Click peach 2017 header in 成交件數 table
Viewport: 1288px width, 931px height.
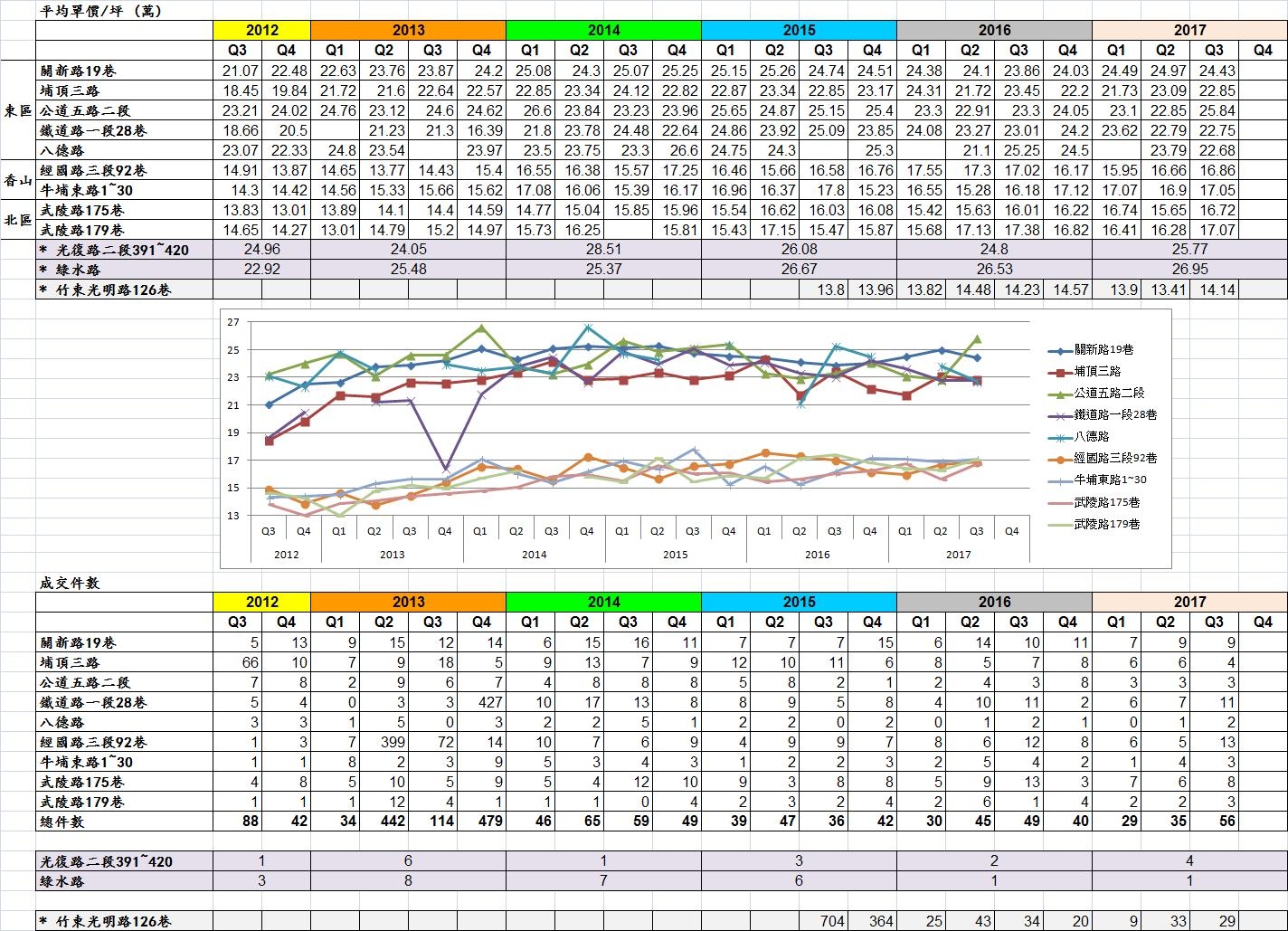(1189, 602)
